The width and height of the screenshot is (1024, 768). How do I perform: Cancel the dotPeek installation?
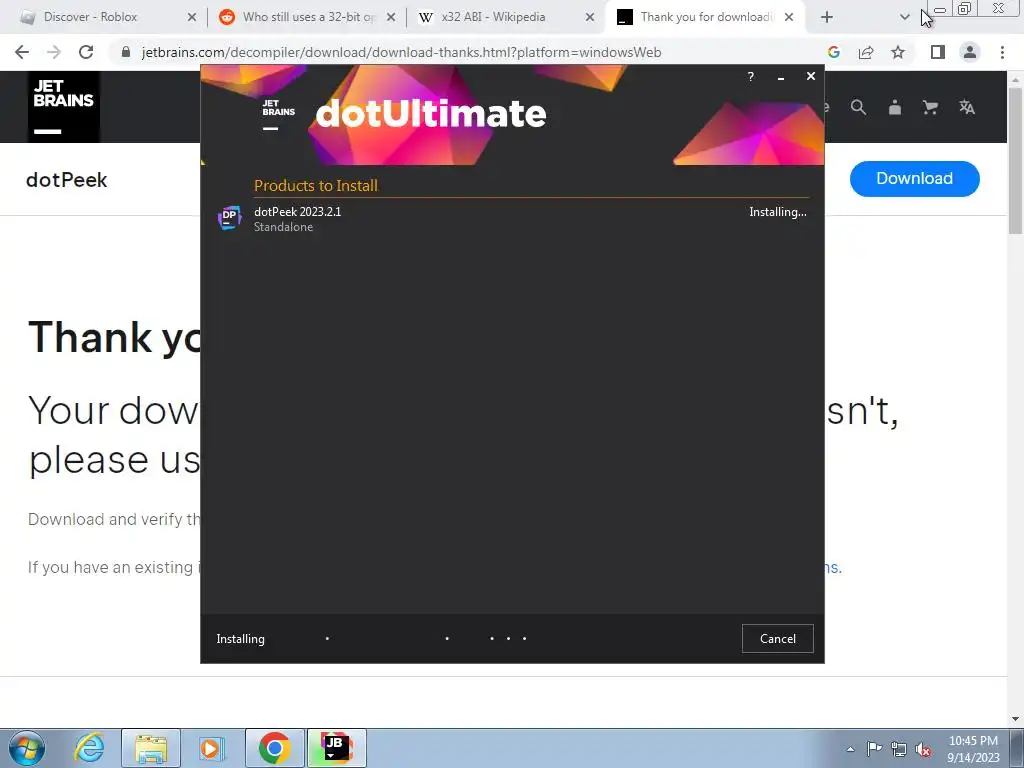coord(777,639)
